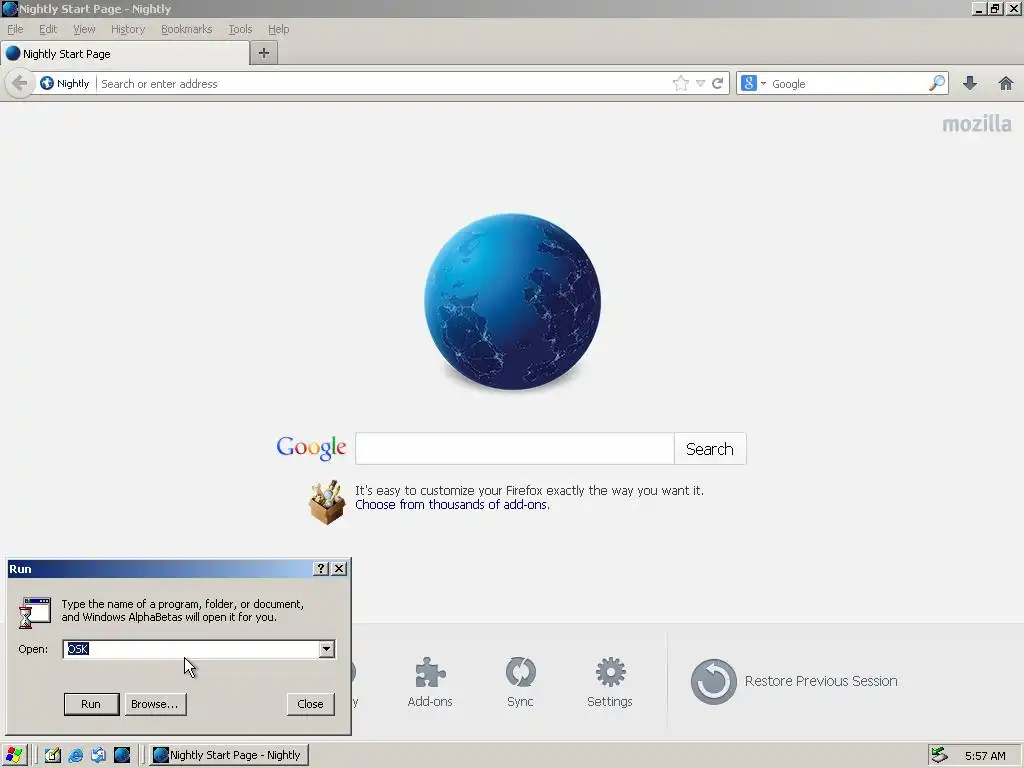Viewport: 1024px width, 768px height.
Task: Close the Run dialog with X
Action: [339, 569]
